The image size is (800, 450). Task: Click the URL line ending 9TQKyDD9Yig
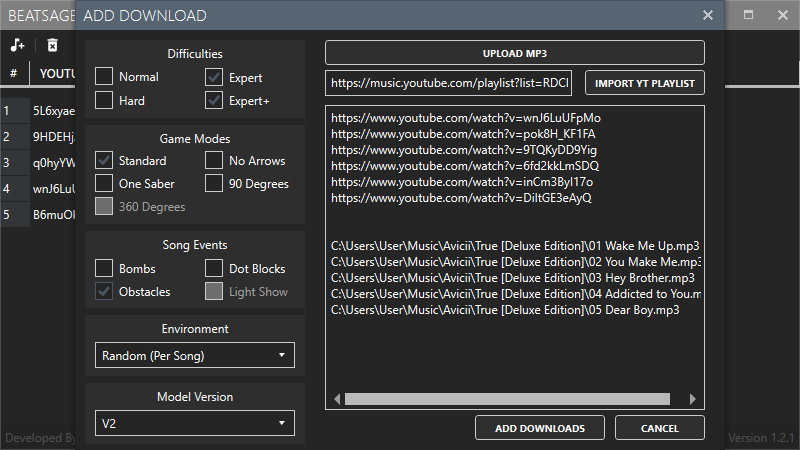464,150
